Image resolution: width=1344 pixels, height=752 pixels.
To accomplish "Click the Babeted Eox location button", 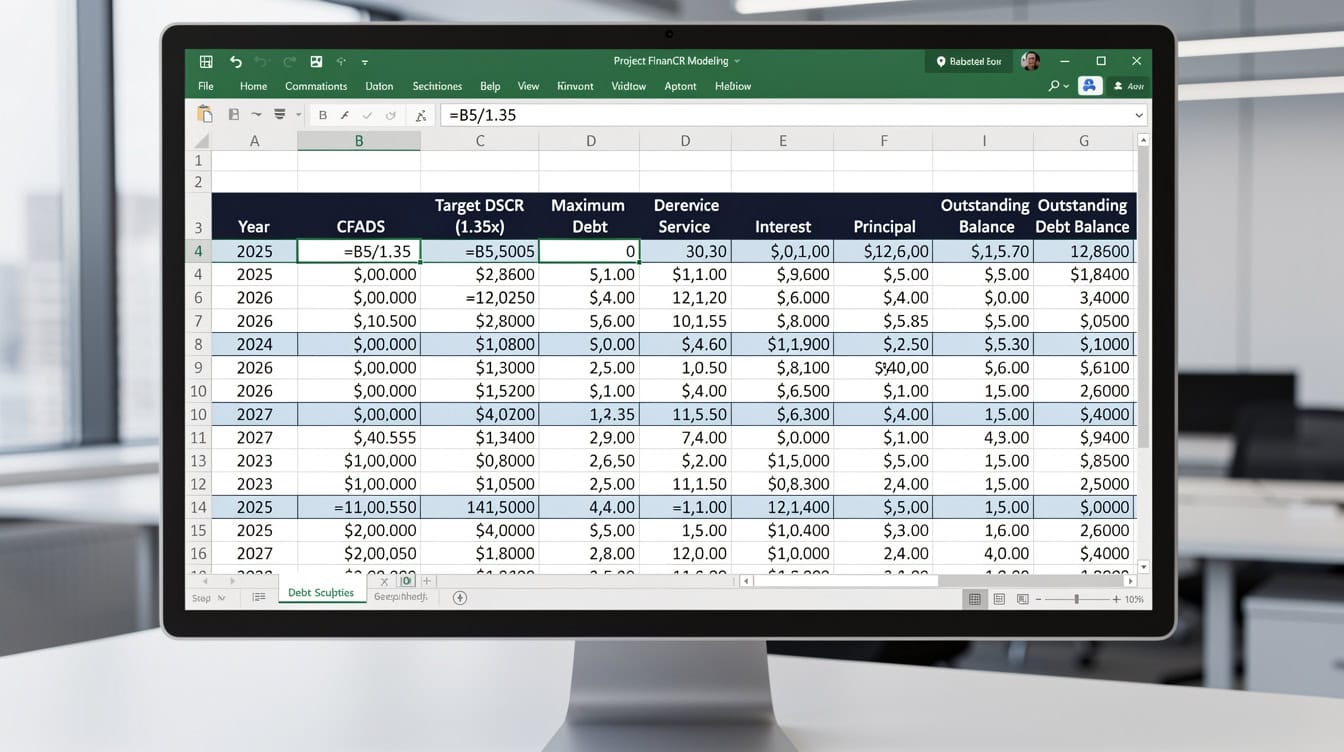I will tap(969, 61).
